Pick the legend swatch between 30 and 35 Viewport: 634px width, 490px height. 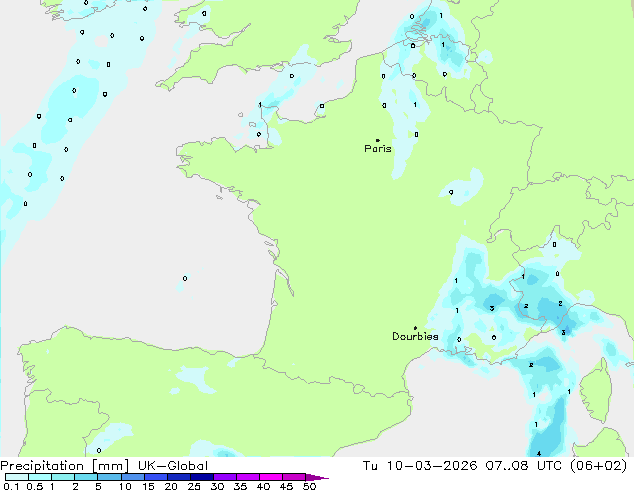pyautogui.click(x=225, y=477)
